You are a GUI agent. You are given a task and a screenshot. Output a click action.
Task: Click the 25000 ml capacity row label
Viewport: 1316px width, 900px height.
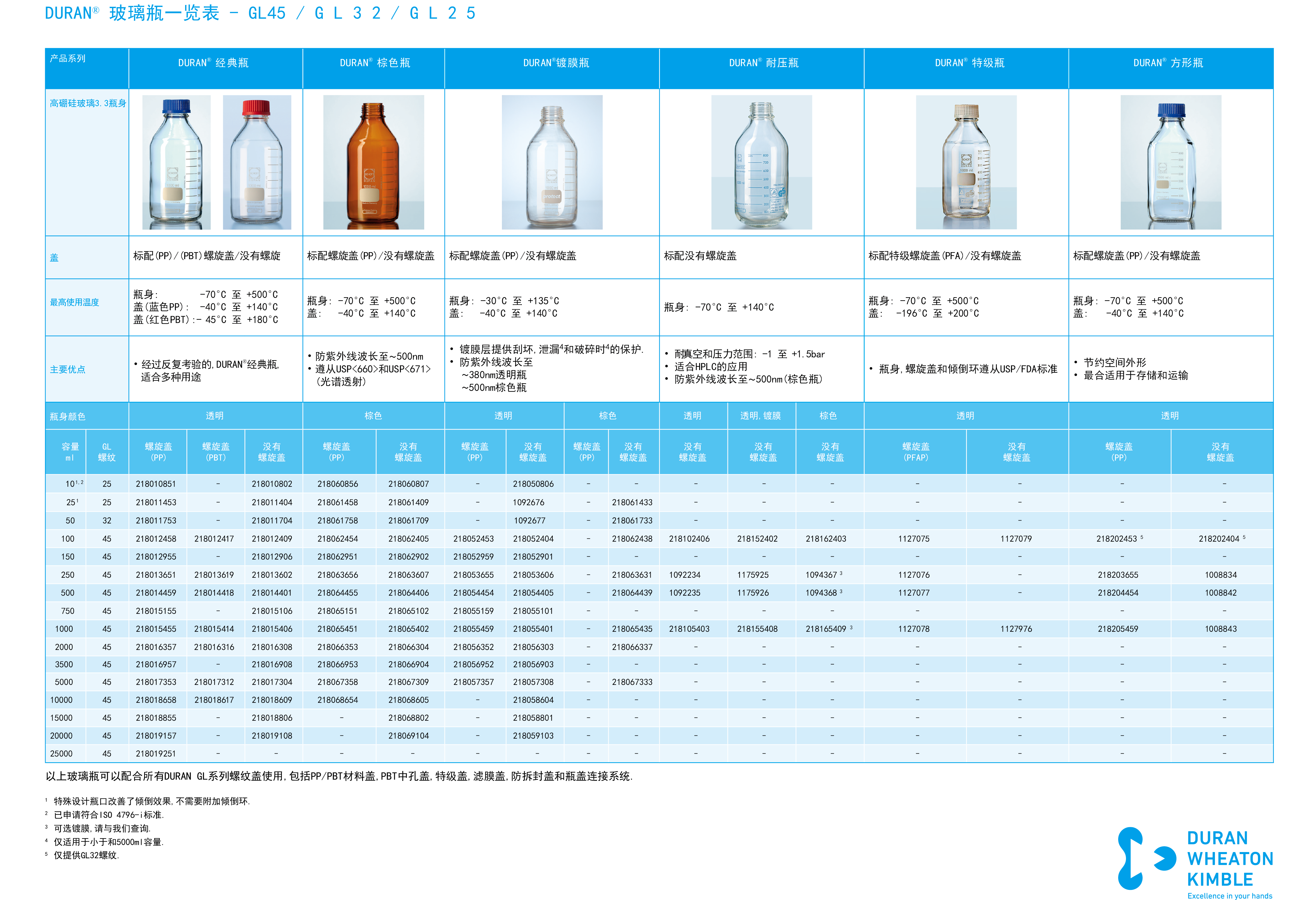[x=61, y=754]
